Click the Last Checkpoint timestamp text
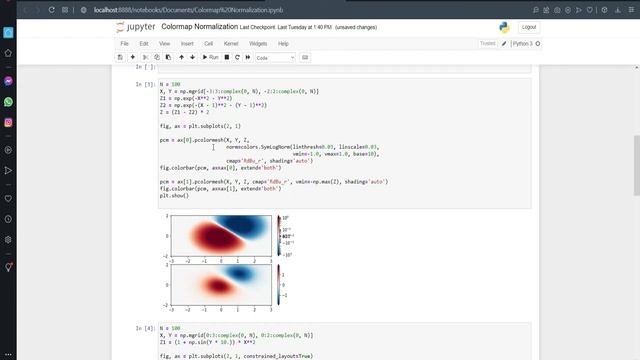 pos(286,27)
